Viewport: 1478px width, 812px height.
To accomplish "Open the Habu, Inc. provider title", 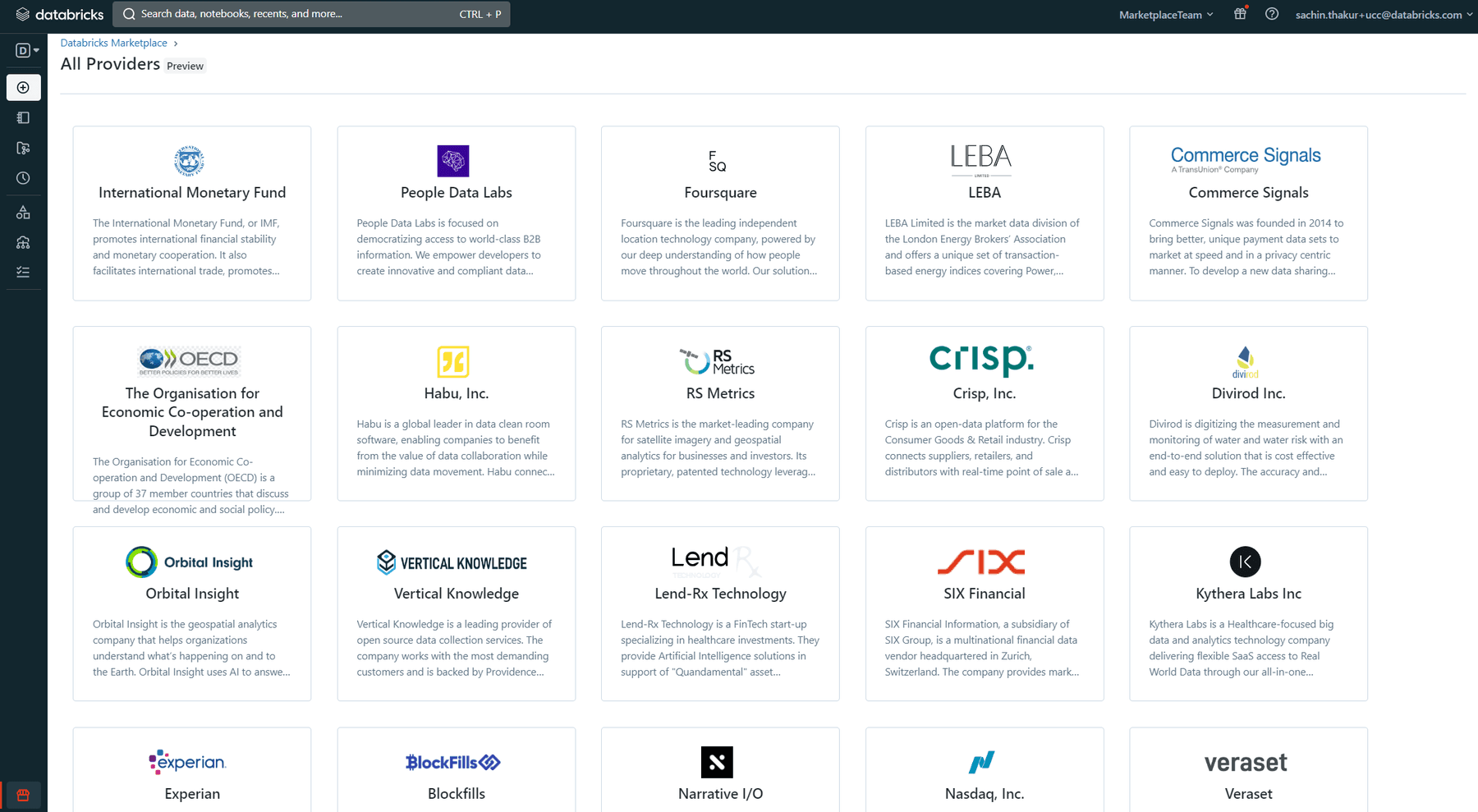I will 457,394.
